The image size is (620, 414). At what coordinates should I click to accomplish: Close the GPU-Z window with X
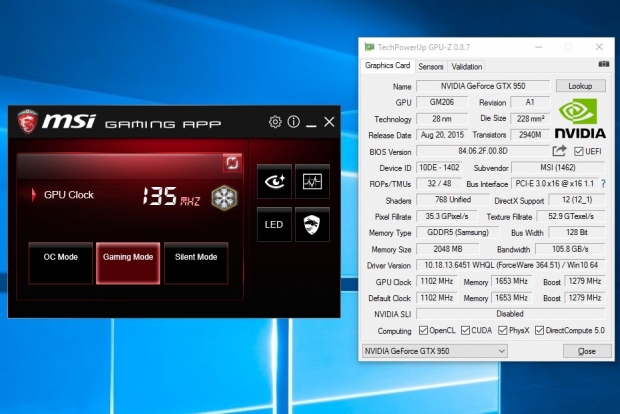pos(599,47)
